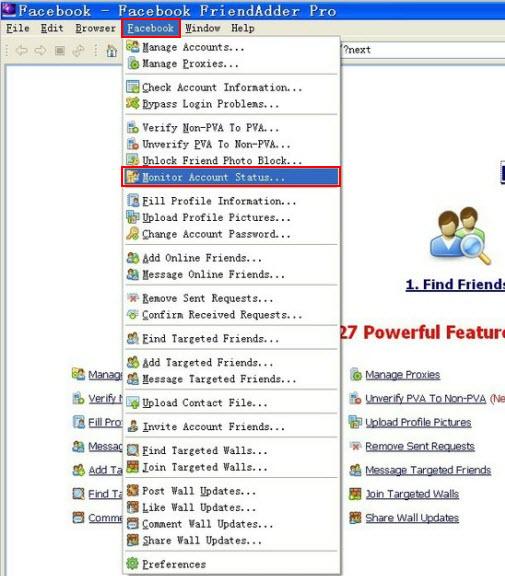Viewport: 505px width, 576px height.
Task: Open the Edit menu
Action: pos(52,28)
